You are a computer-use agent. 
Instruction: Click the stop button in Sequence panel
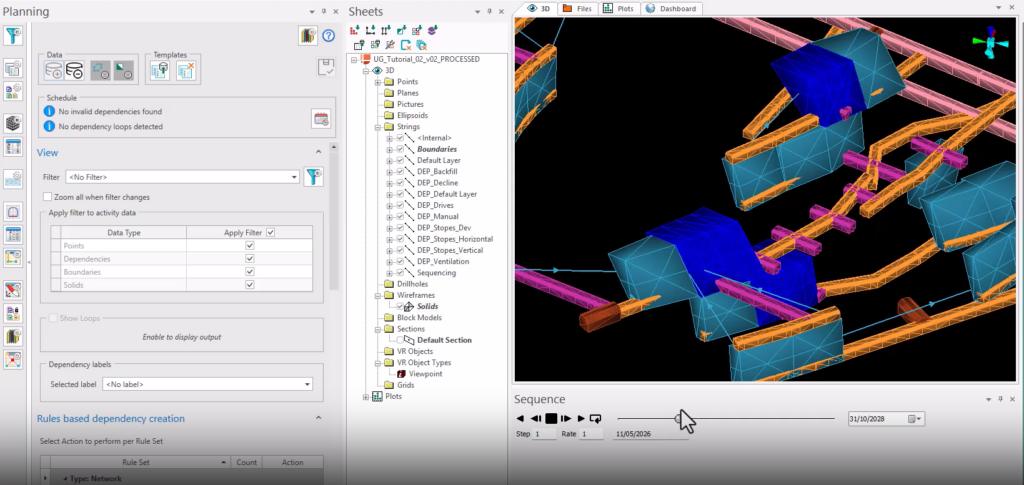pos(551,418)
